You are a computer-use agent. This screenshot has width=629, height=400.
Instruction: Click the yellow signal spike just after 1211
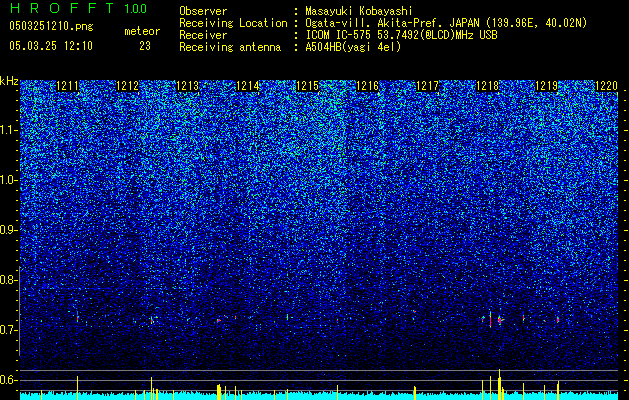pos(77,388)
